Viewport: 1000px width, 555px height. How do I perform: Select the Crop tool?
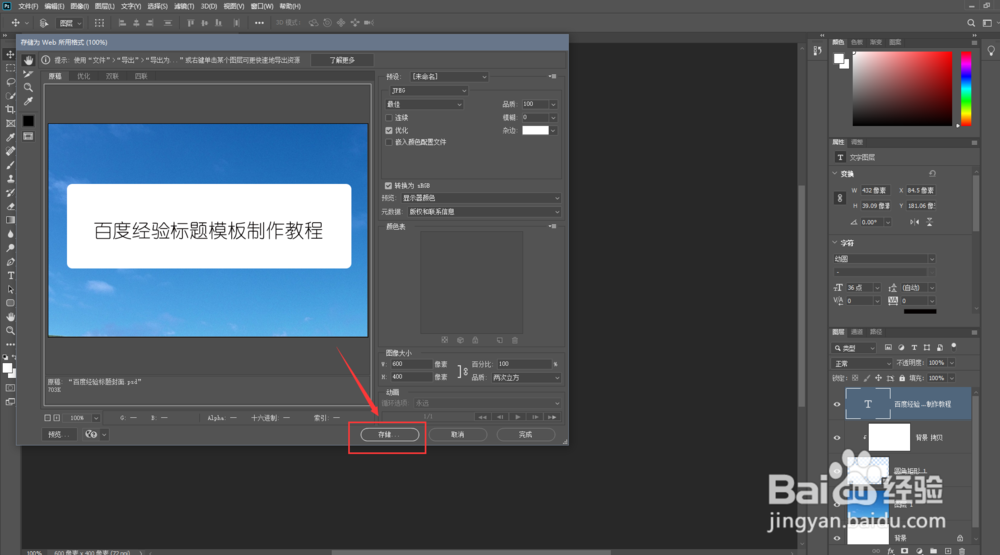10,110
